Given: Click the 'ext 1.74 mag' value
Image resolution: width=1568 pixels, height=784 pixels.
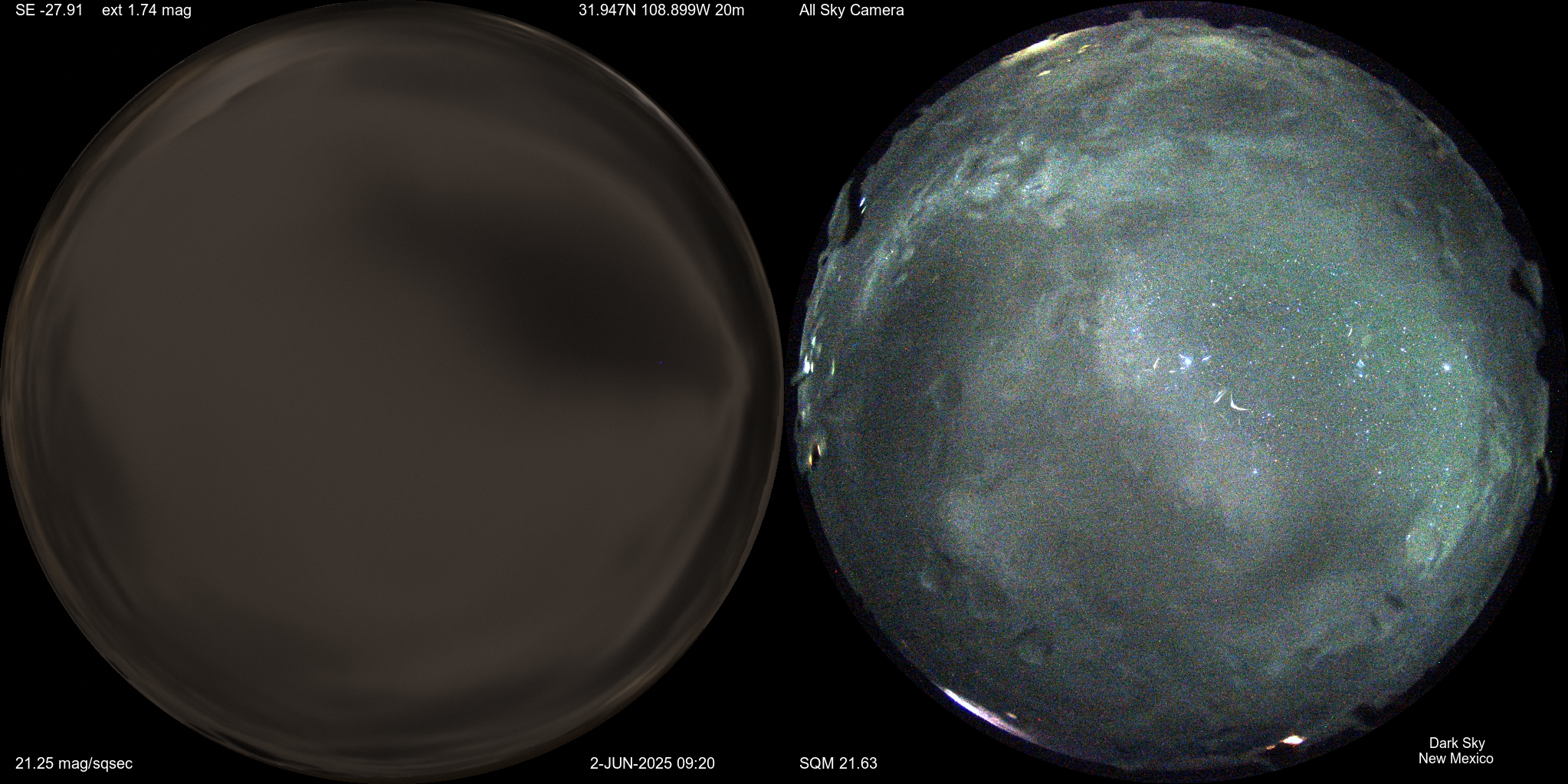Looking at the screenshot, I should [x=146, y=11].
